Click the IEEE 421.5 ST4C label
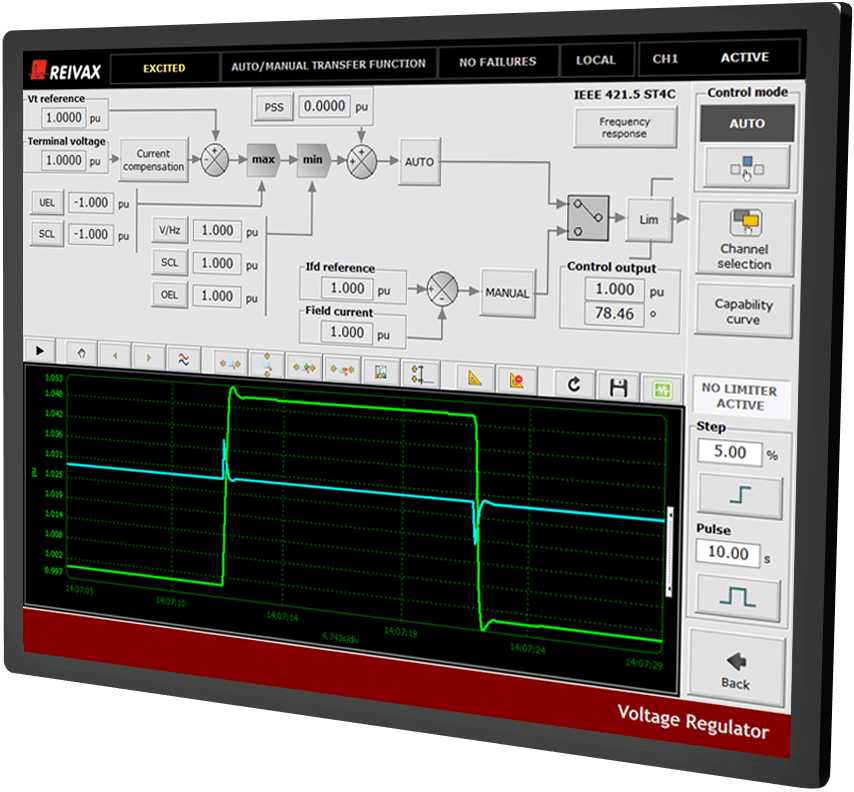 (x=625, y=95)
